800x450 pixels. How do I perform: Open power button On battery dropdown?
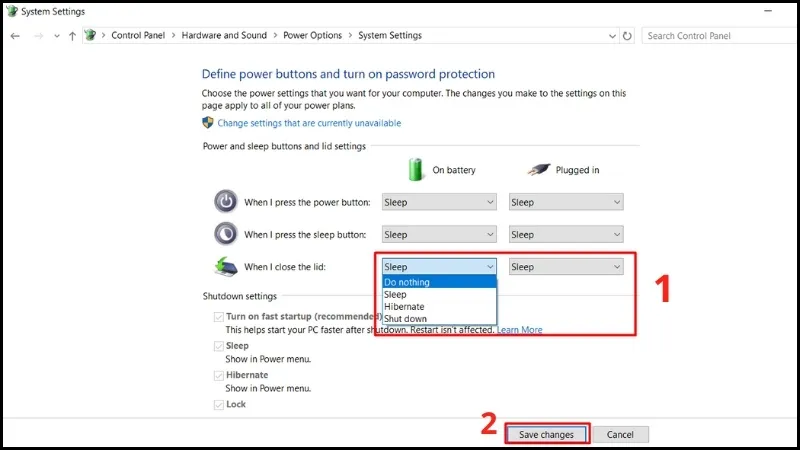click(x=439, y=202)
